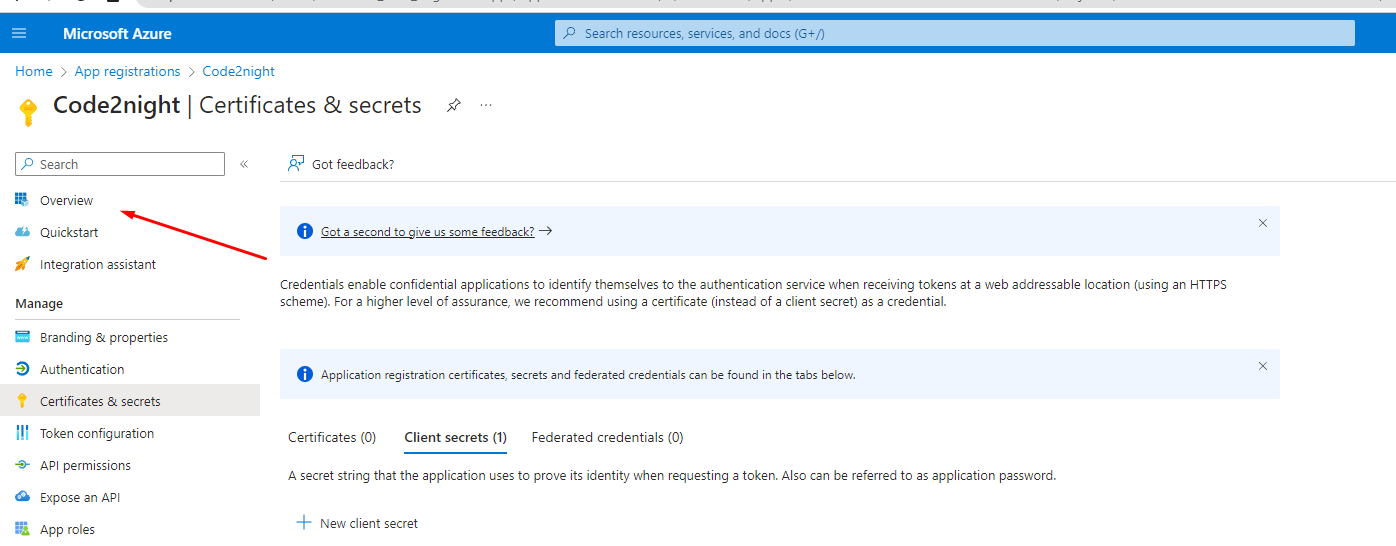
Task: Open Branding & properties menu item
Action: (104, 337)
